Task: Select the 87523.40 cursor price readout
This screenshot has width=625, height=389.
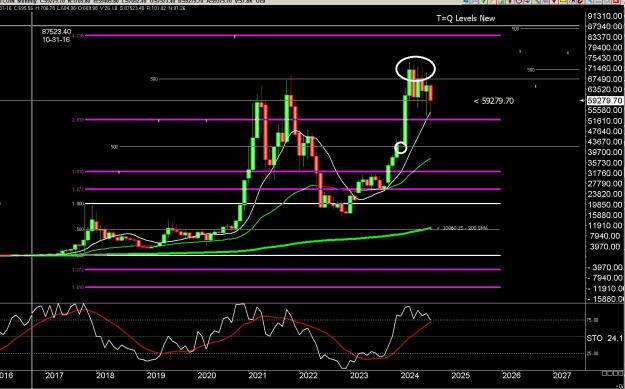Action: coord(57,32)
